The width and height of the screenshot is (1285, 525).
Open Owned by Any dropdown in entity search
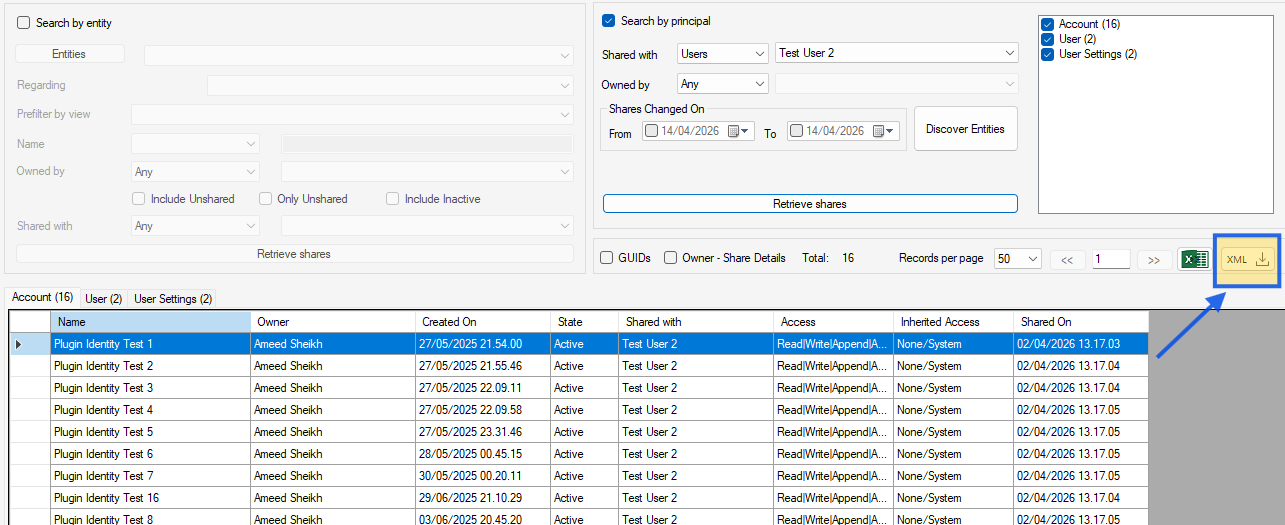[195, 172]
